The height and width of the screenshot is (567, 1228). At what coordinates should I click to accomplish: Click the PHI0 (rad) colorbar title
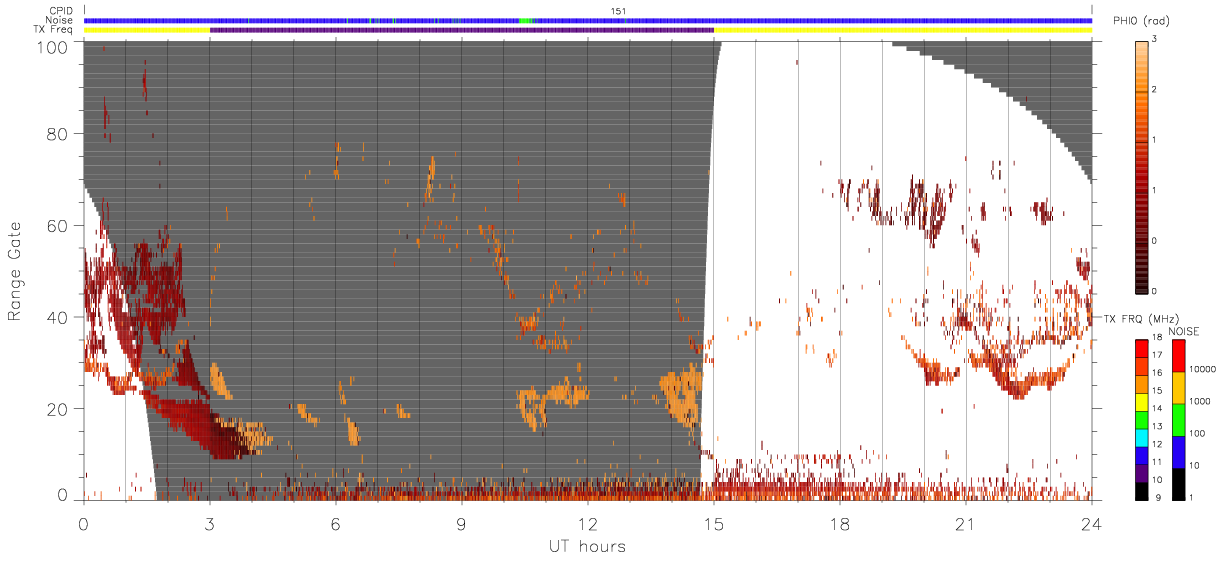point(1142,22)
